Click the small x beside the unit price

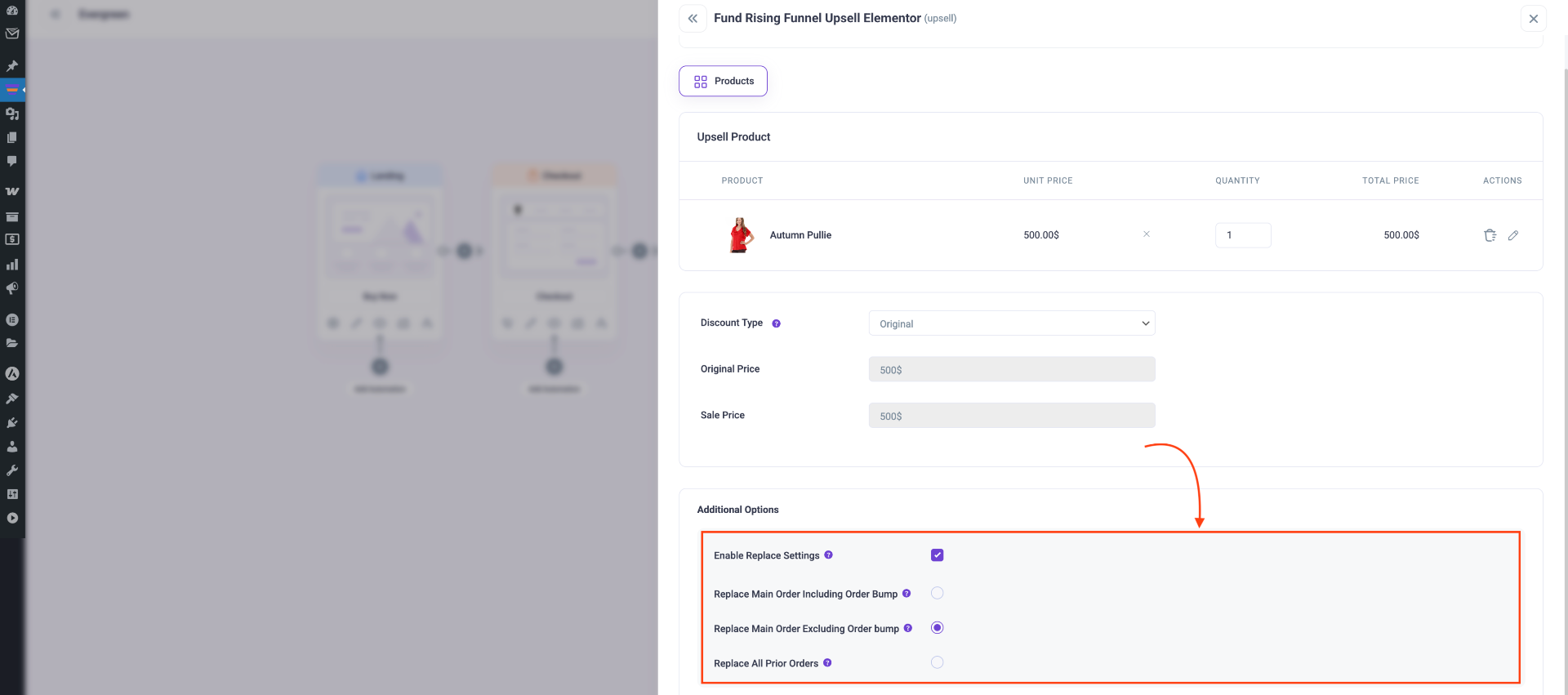pos(1147,234)
